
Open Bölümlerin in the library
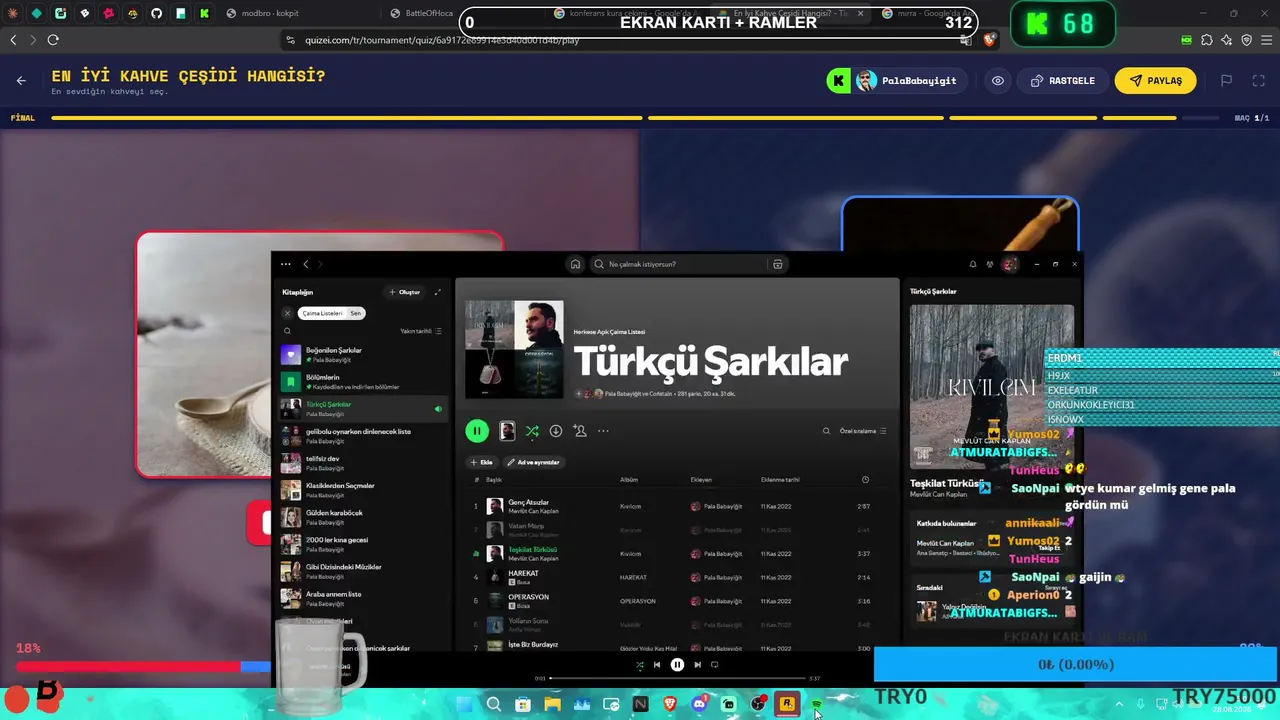(363, 382)
